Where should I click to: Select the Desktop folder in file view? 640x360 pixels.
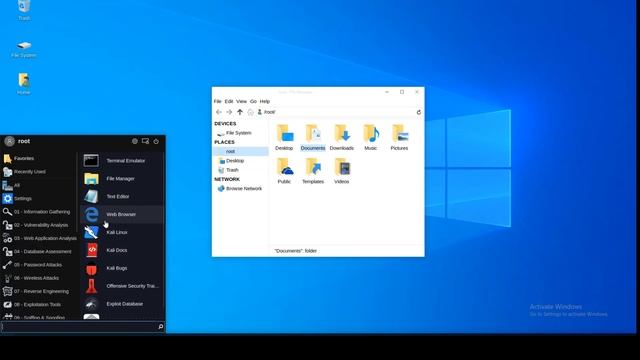284,138
